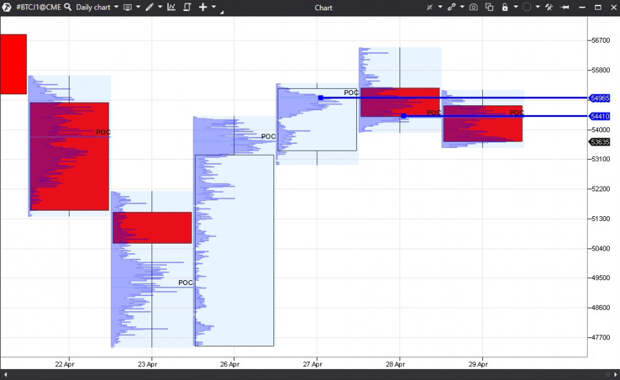Expand the display mode dropdown arrow

click(138, 7)
